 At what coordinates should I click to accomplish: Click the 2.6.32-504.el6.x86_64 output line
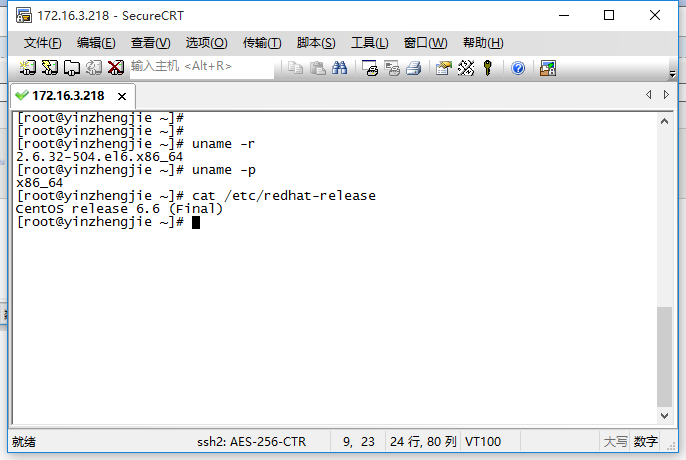tap(100, 157)
